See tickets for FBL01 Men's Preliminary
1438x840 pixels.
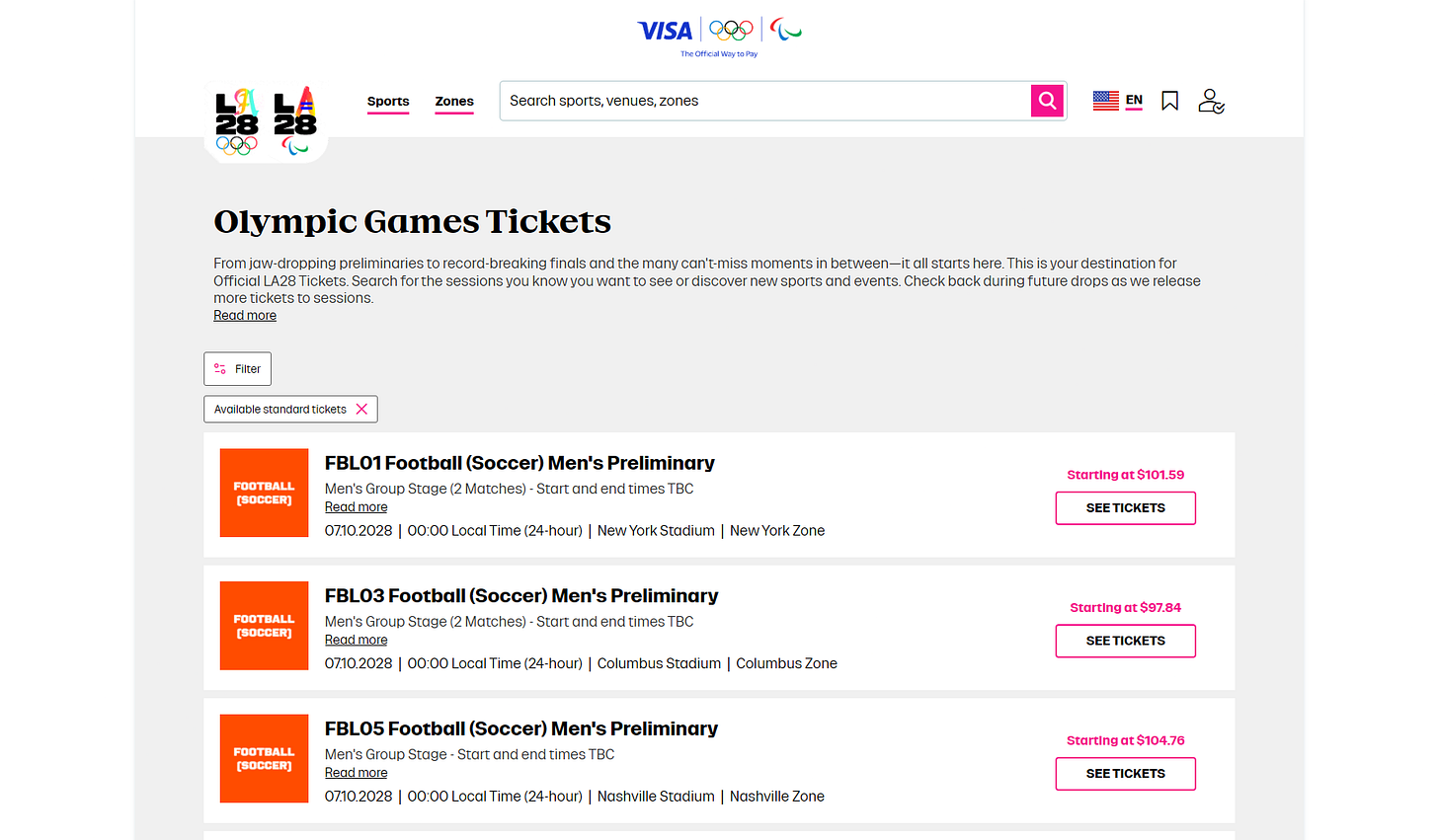point(1125,507)
